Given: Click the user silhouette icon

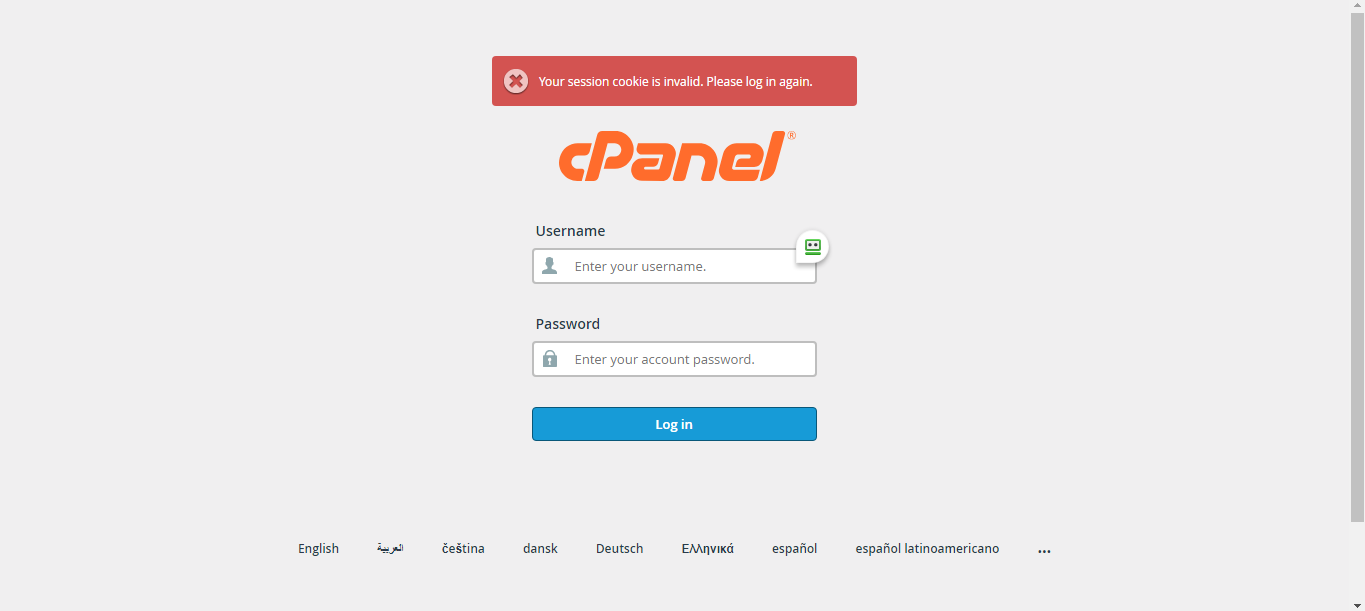Looking at the screenshot, I should (549, 266).
